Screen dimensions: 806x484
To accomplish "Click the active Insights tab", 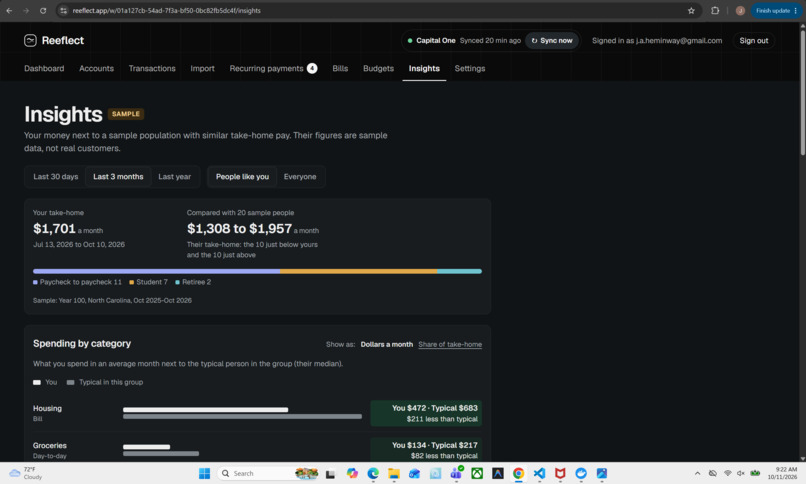I will coord(424,68).
